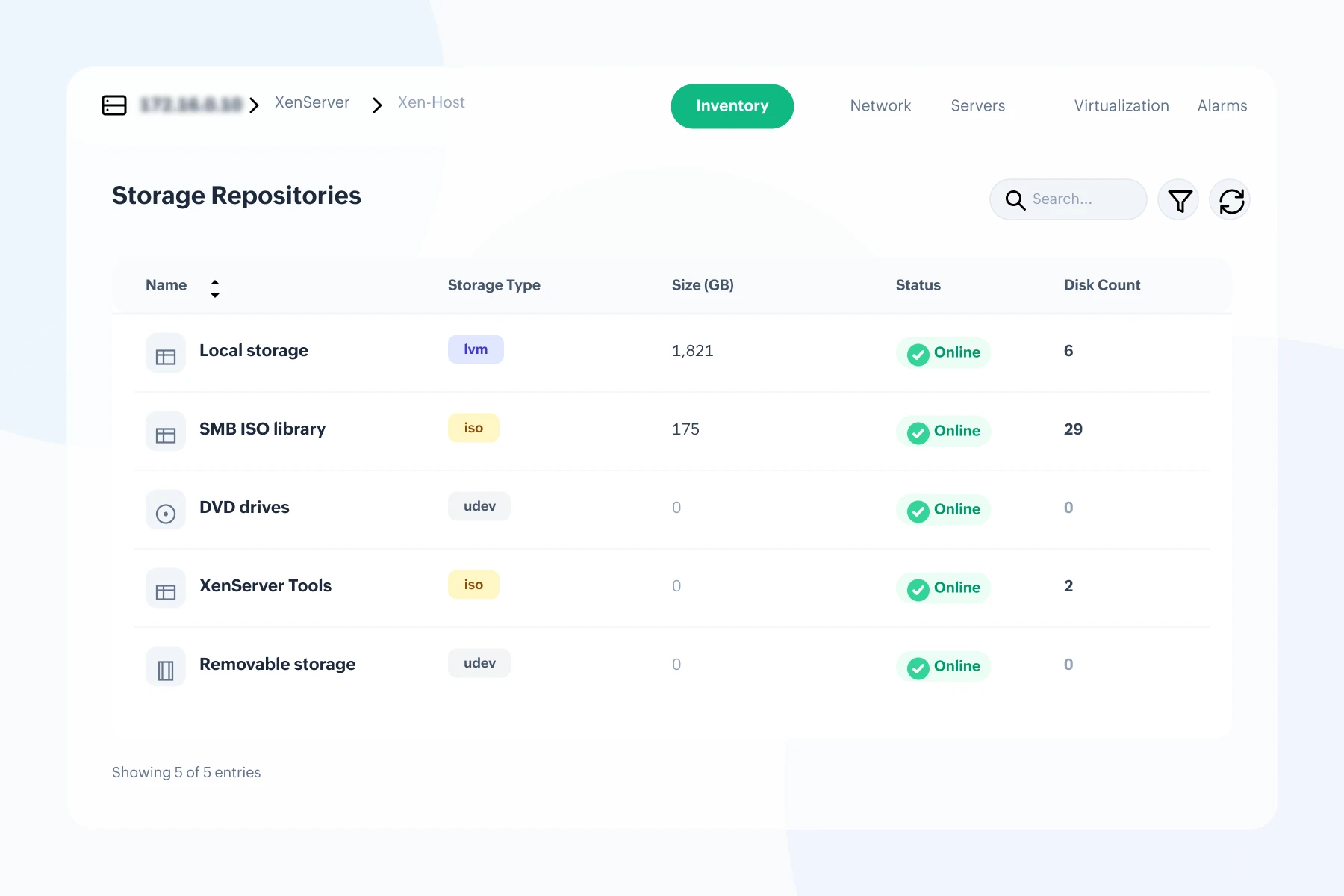Click the Online check icon for SMB ISO library
This screenshot has width=1344, height=896.
pos(918,432)
